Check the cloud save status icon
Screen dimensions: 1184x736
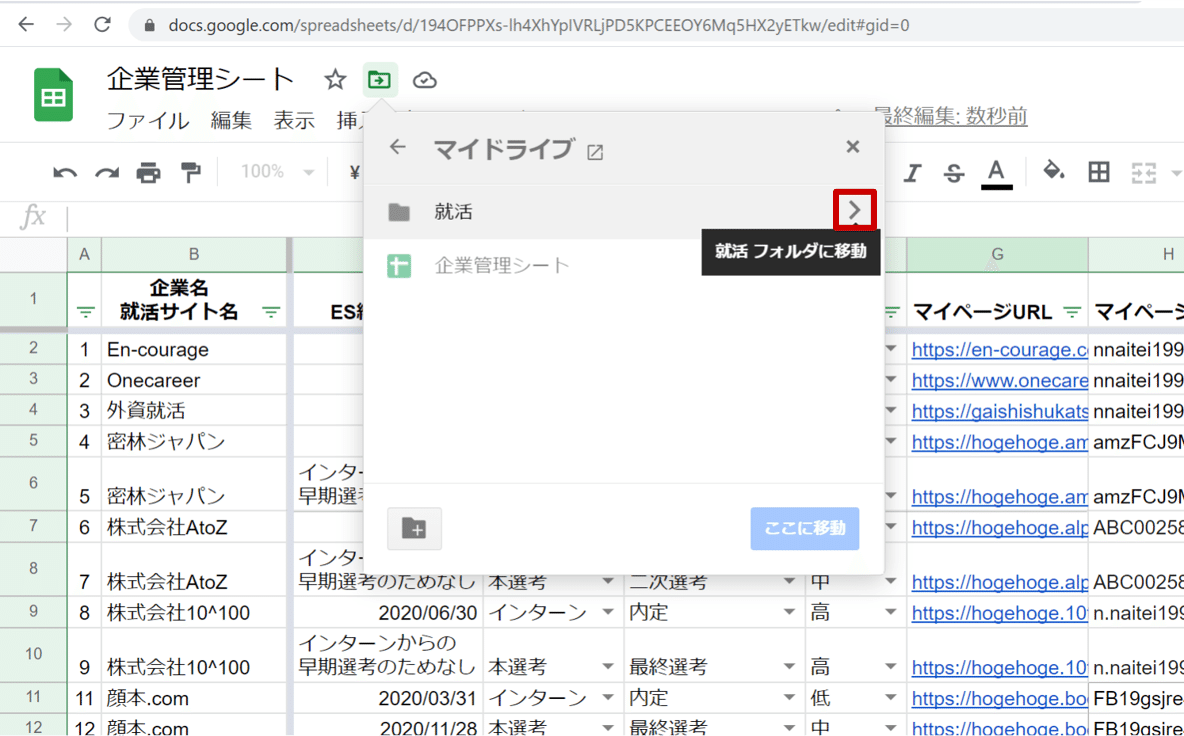point(424,80)
